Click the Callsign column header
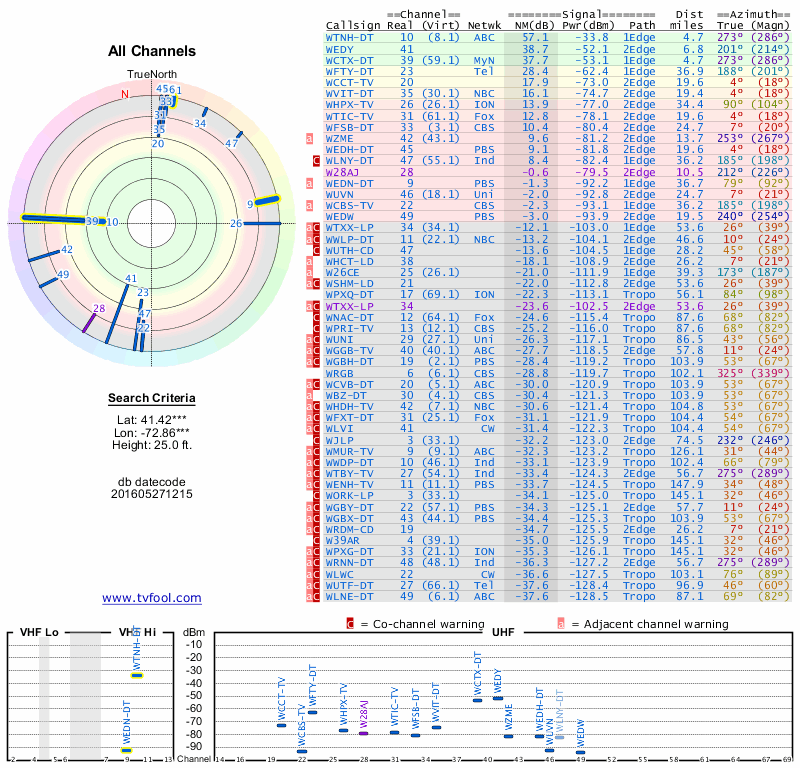 pyautogui.click(x=353, y=25)
